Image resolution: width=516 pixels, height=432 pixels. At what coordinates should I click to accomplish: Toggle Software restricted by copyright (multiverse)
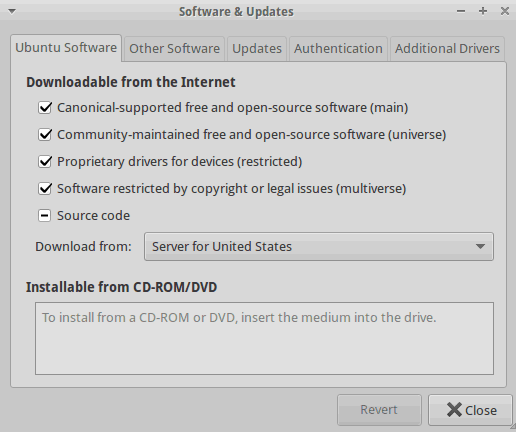45,189
